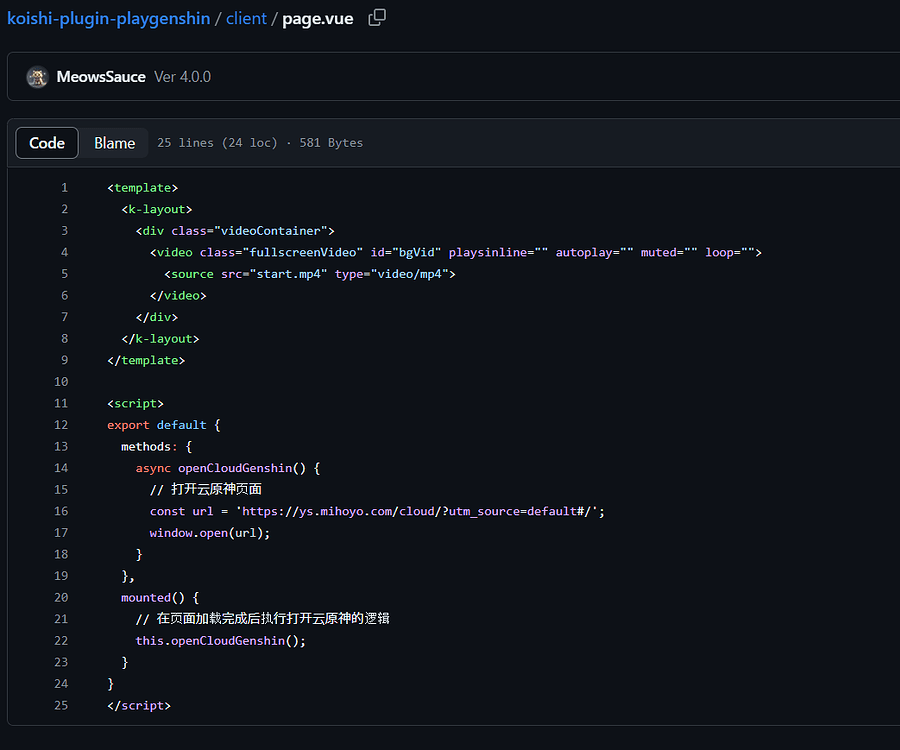Viewport: 900px width, 750px height.
Task: Click the this.openCloudGenshin() call line
Action: pos(220,641)
